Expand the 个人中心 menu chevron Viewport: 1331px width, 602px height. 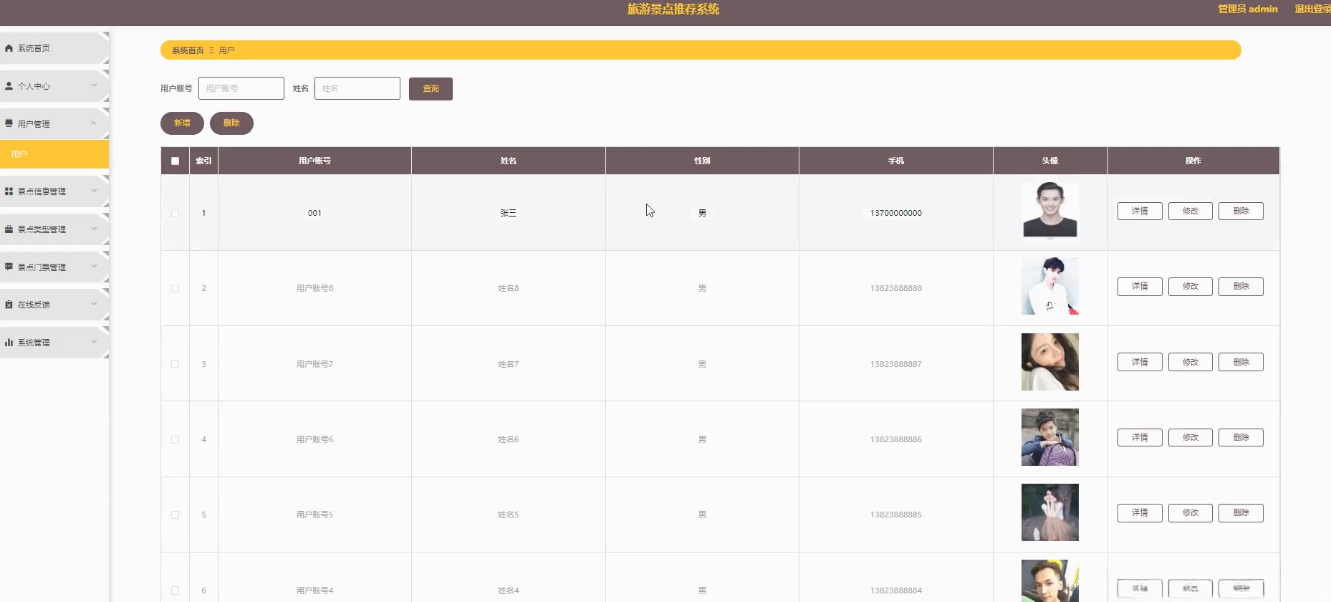[x=94, y=86]
